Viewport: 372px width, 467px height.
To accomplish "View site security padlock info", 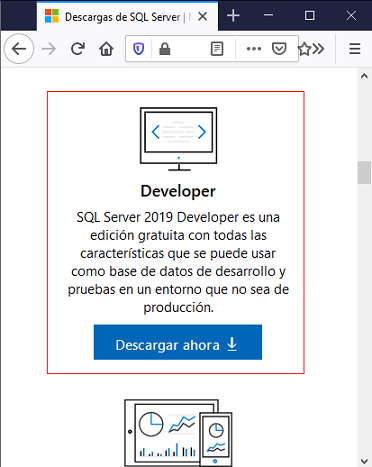I will [165, 49].
